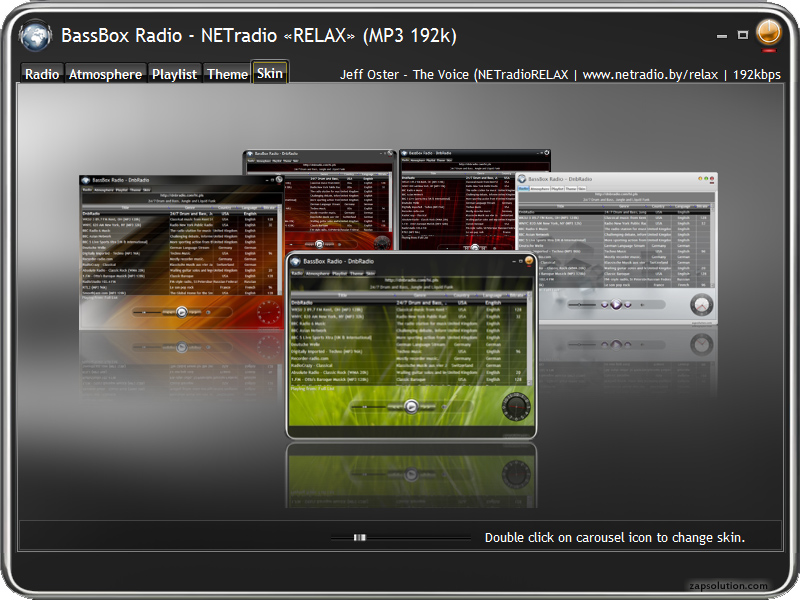Image resolution: width=800 pixels, height=600 pixels.
Task: Switch to the Radio tab
Action: coord(42,74)
